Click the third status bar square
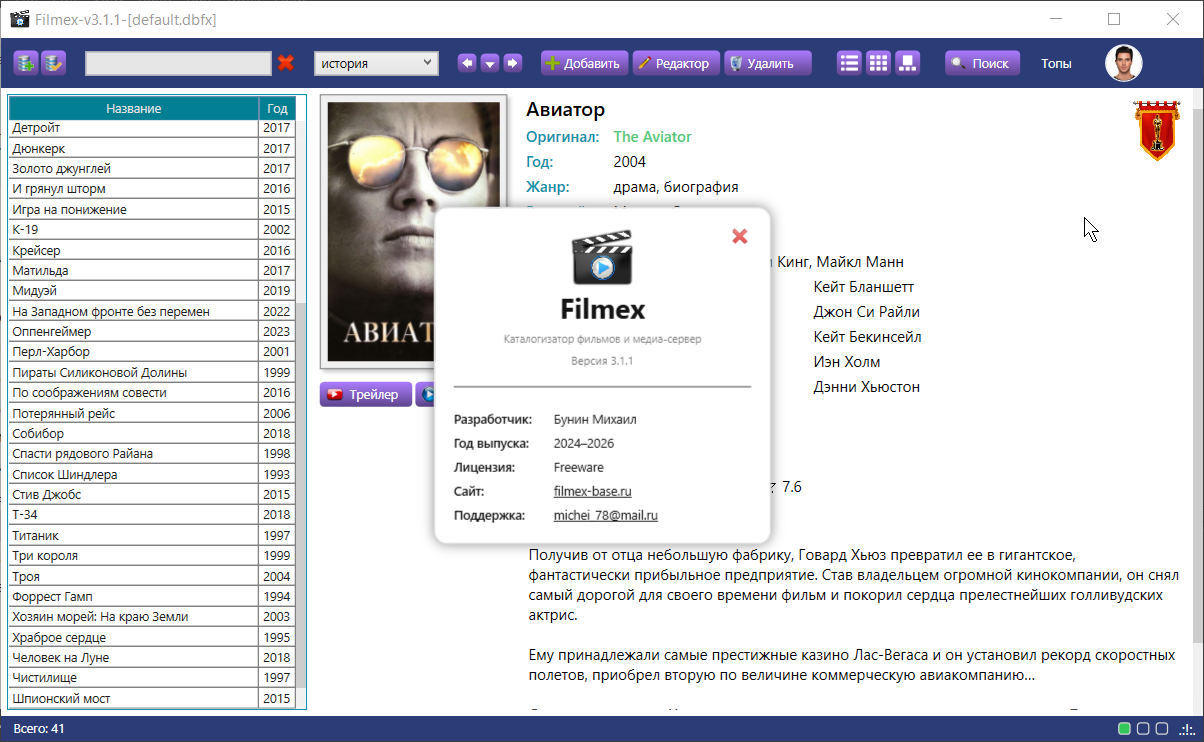This screenshot has height=742, width=1204. point(1161,729)
